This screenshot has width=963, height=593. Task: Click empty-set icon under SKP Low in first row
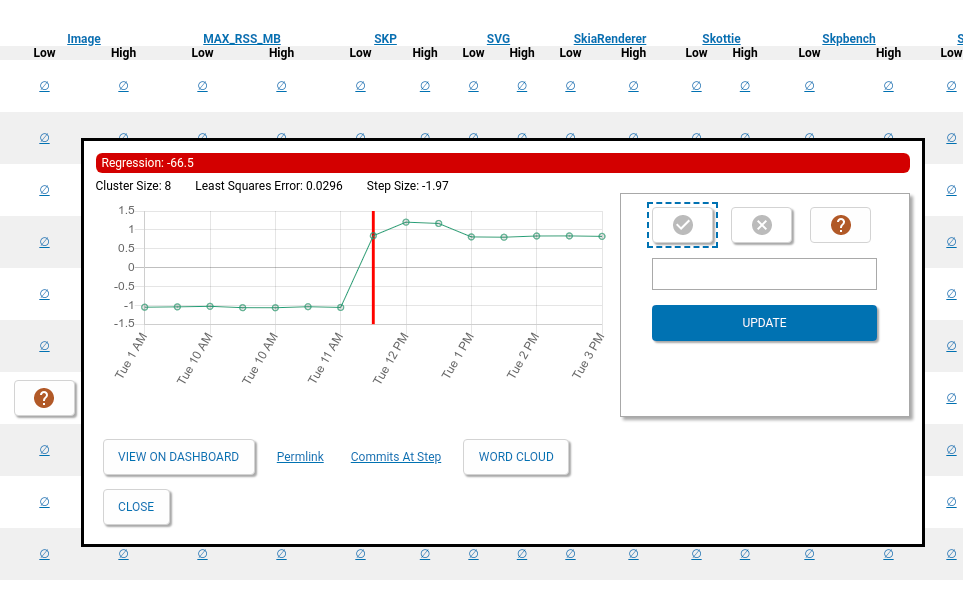click(360, 87)
